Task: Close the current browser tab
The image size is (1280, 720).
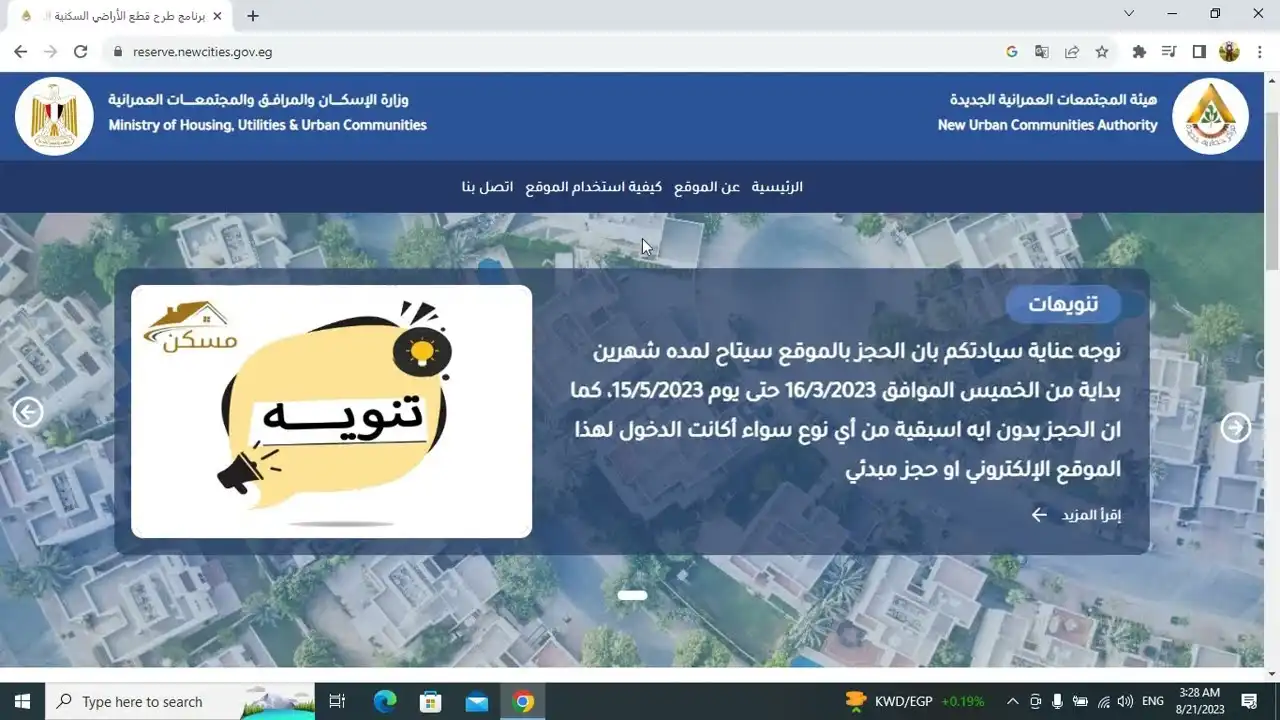Action: point(217,16)
